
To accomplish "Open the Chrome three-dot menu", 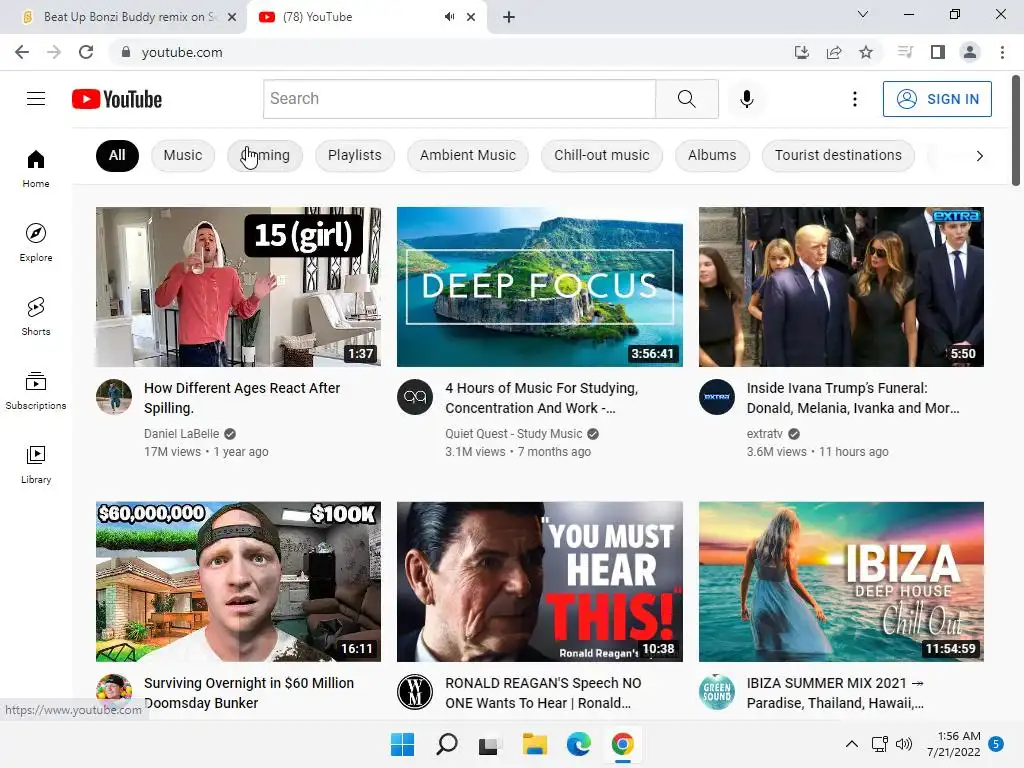I will click(x=1002, y=52).
